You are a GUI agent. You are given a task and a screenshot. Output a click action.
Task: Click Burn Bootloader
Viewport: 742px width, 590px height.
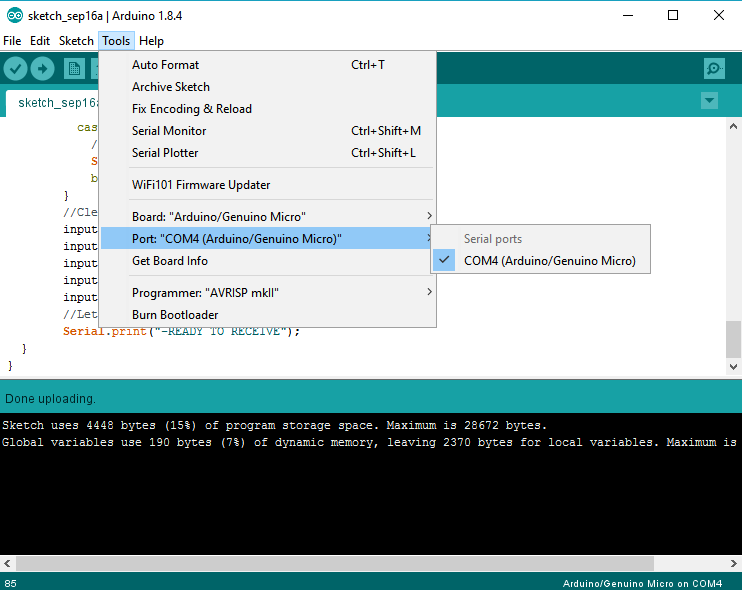[x=267, y=315]
